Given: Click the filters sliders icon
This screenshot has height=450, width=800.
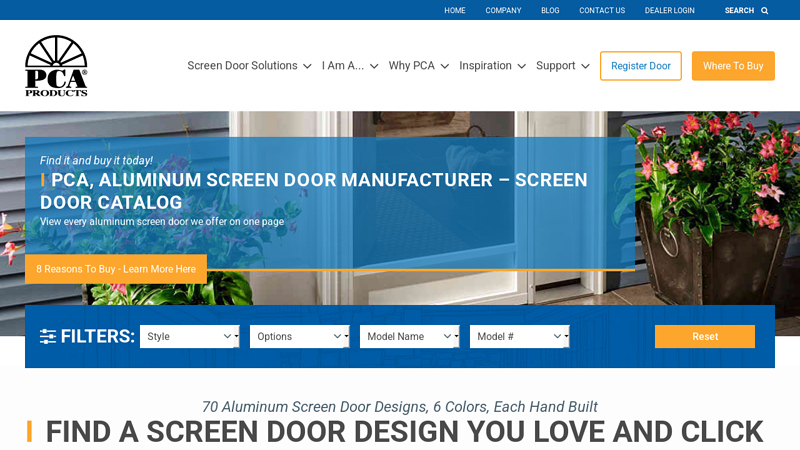Looking at the screenshot, I should [48, 337].
